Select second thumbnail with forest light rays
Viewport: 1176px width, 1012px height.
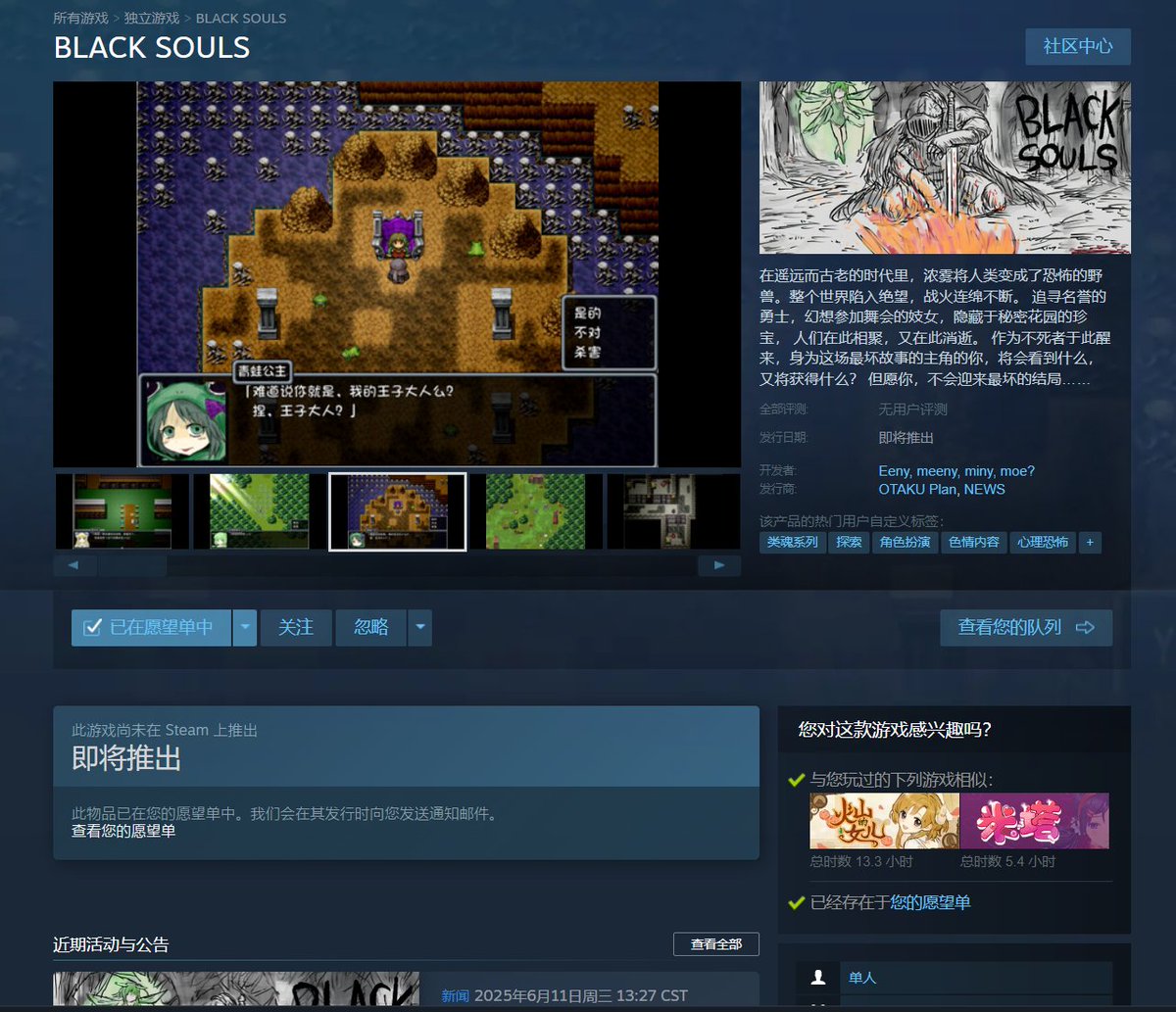coord(259,511)
